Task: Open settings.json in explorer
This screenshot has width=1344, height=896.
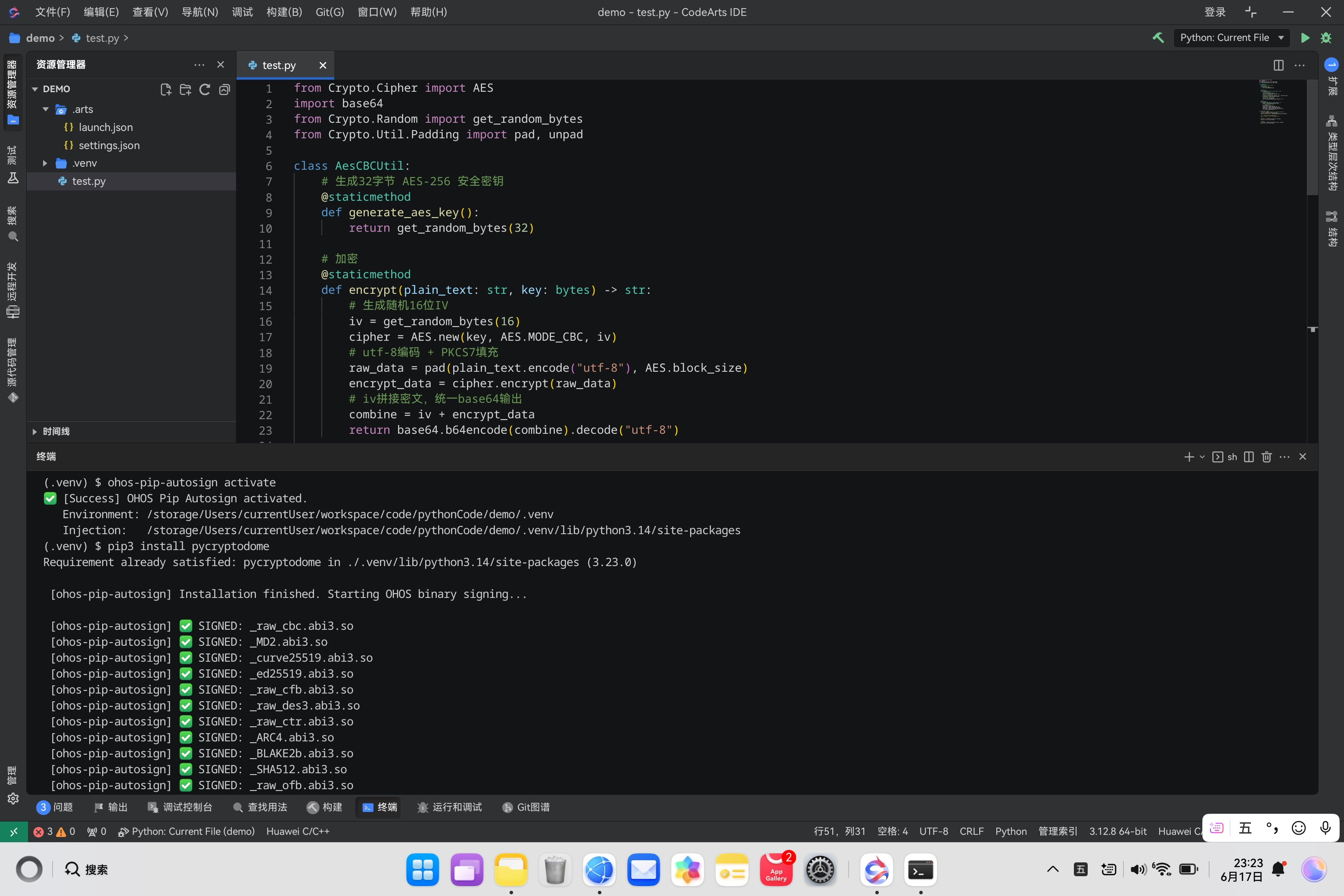Action: click(109, 146)
